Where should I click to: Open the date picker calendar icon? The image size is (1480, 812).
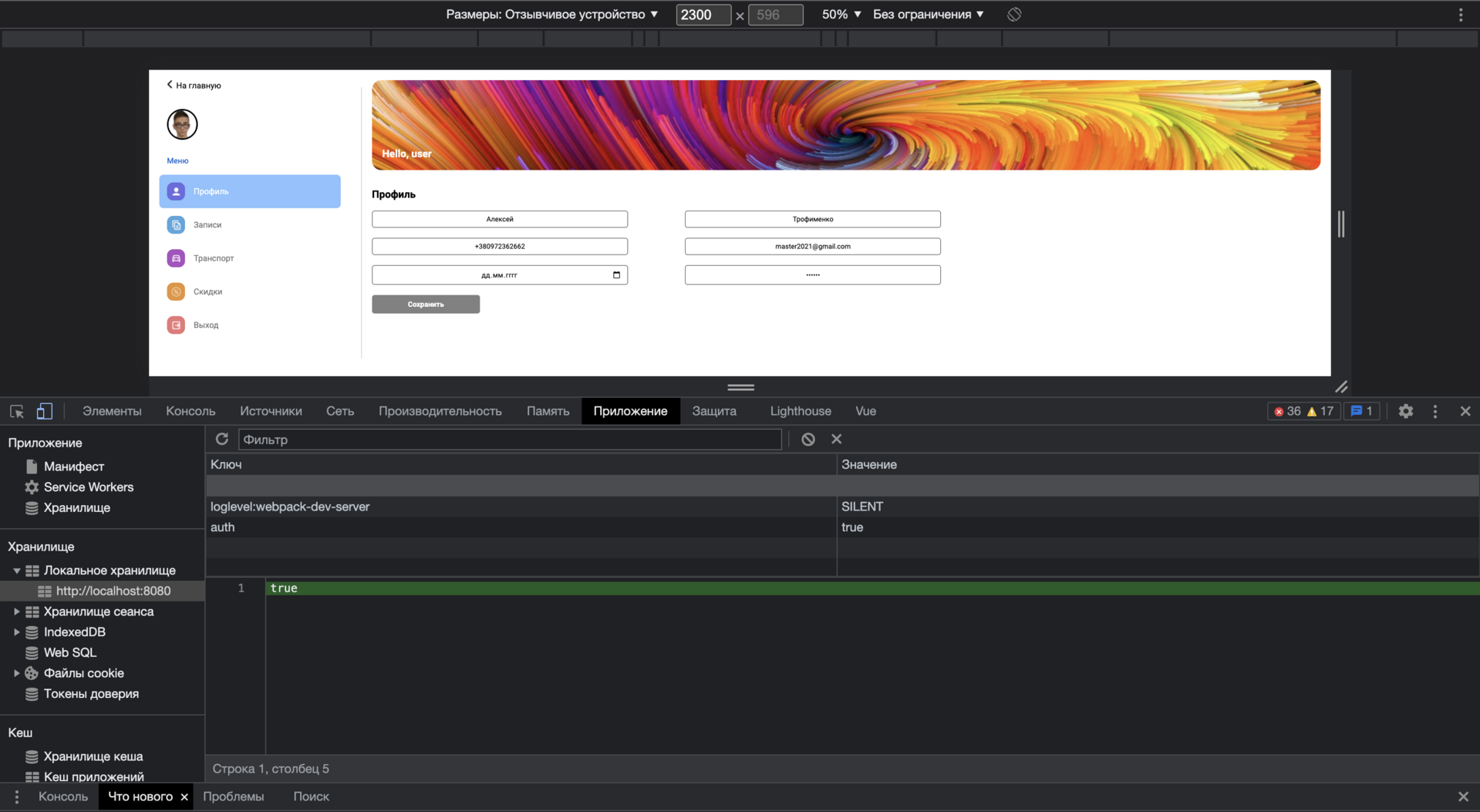[x=616, y=275]
